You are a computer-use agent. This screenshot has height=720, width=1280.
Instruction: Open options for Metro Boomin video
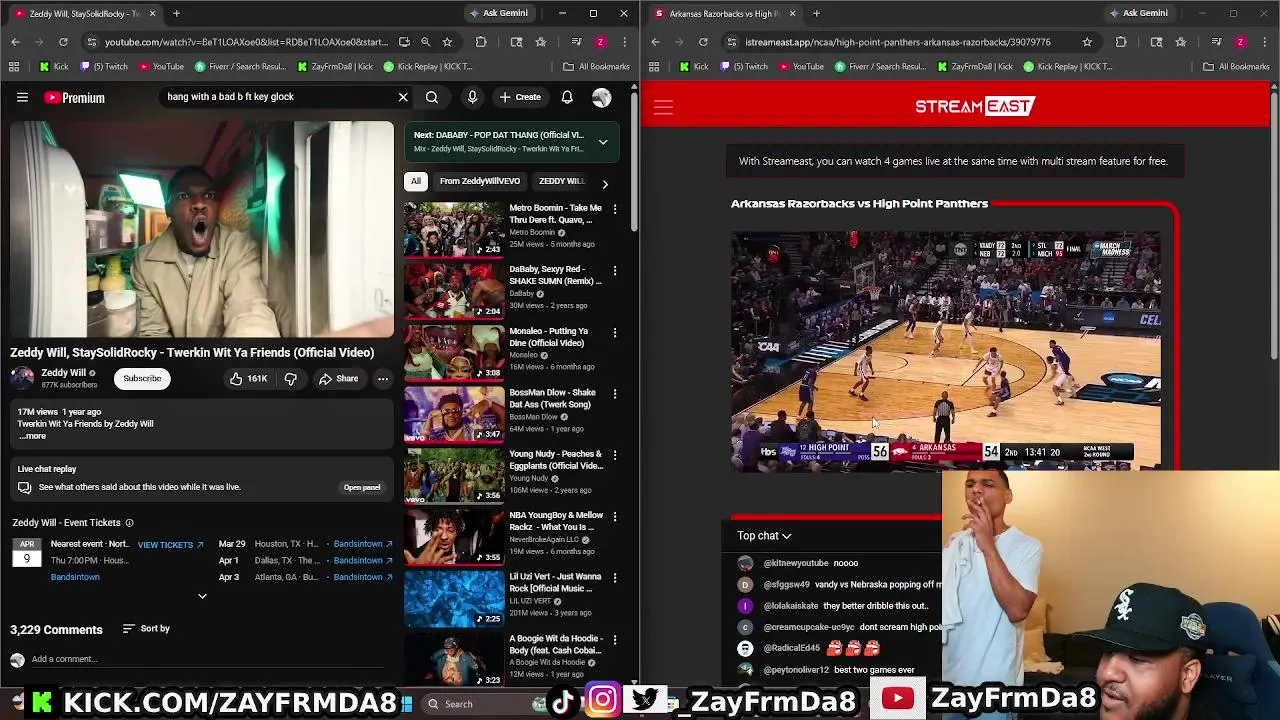click(x=615, y=209)
